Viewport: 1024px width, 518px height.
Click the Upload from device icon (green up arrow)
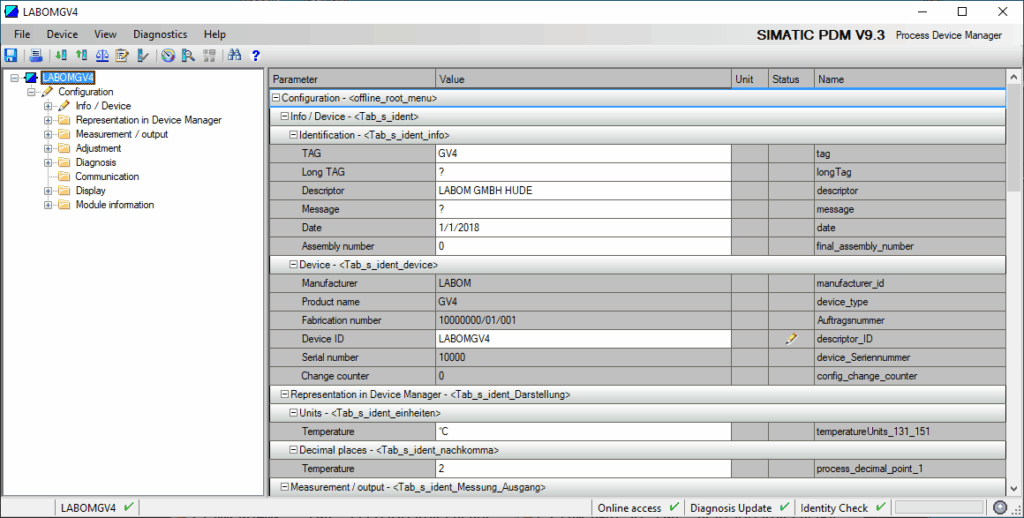tap(81, 55)
